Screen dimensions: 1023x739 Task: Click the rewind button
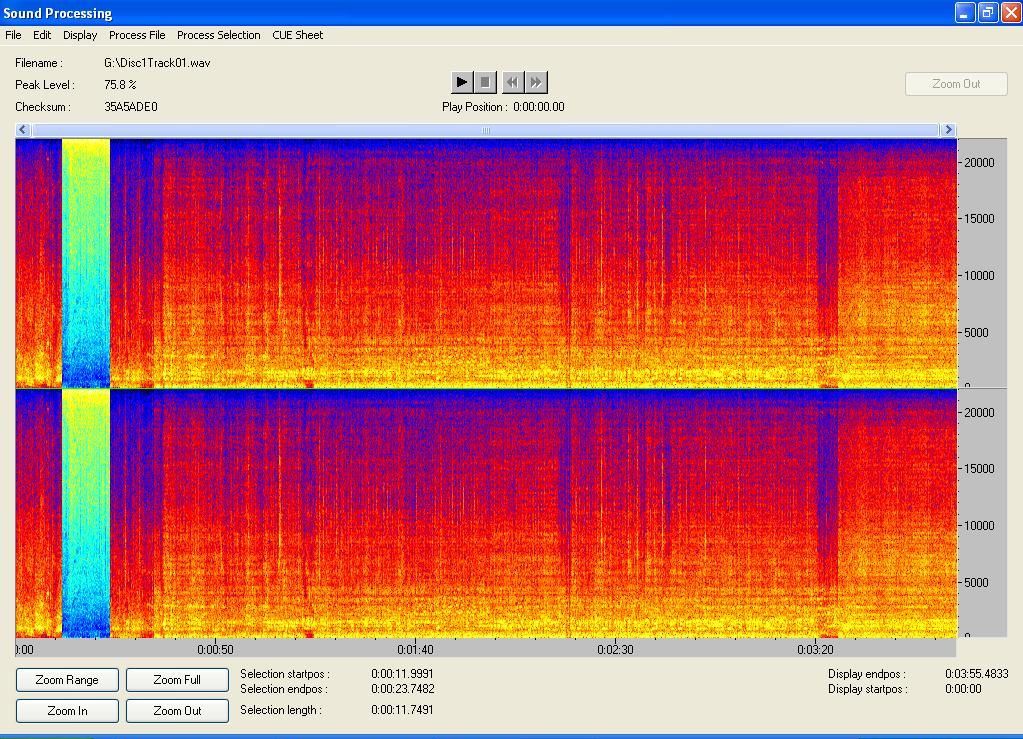tap(512, 82)
